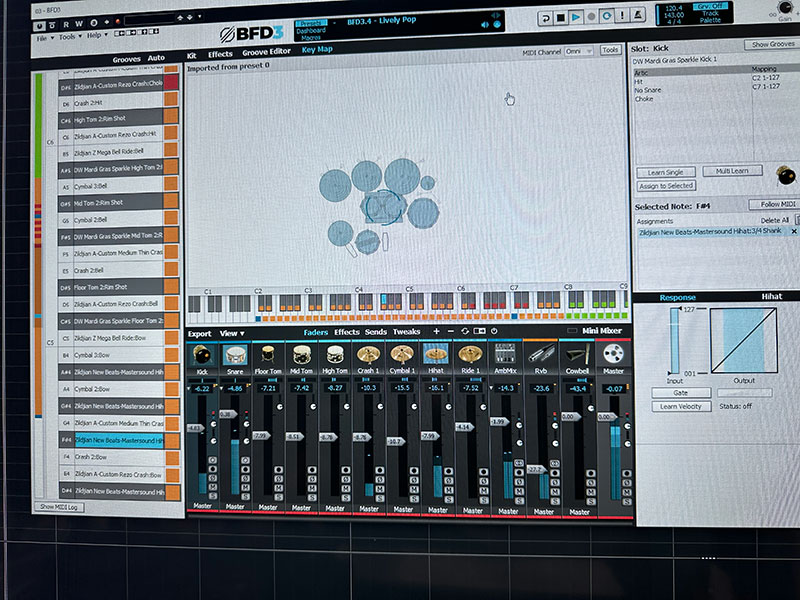Mute the Crash 1 channel
Screen dimensions: 800x600
click(x=380, y=488)
